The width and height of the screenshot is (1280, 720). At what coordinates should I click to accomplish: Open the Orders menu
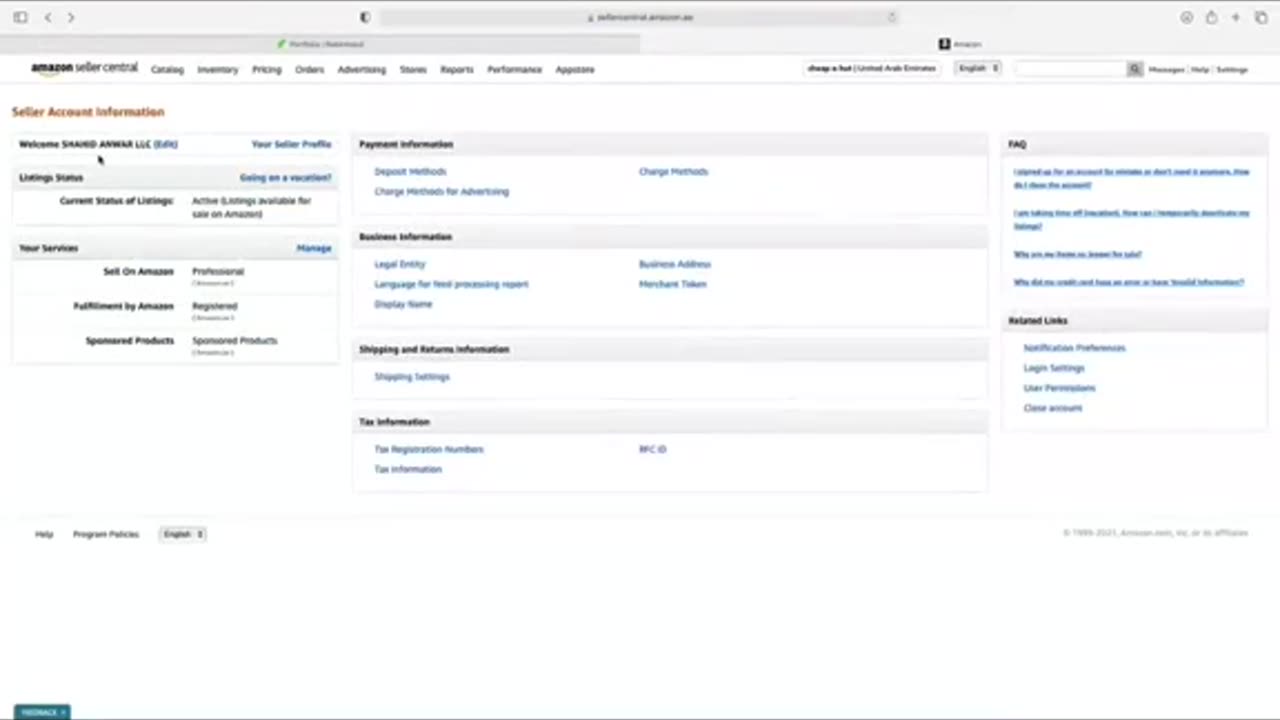(x=309, y=70)
